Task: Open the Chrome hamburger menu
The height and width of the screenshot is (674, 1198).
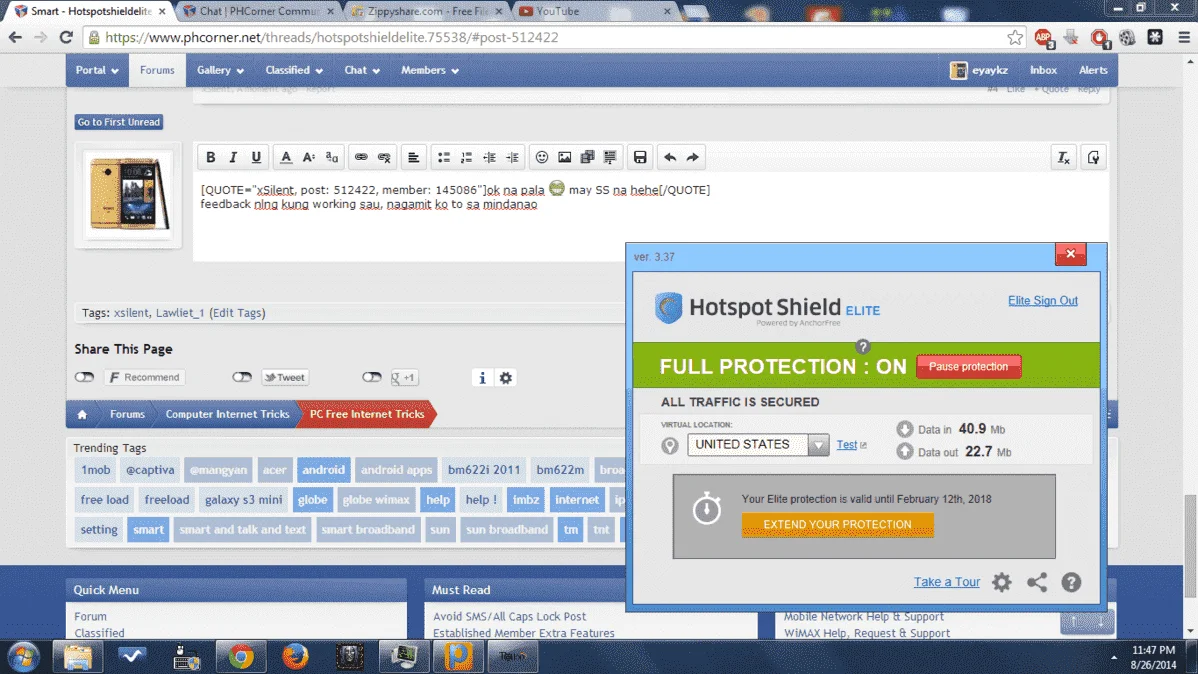Action: coord(1184,37)
